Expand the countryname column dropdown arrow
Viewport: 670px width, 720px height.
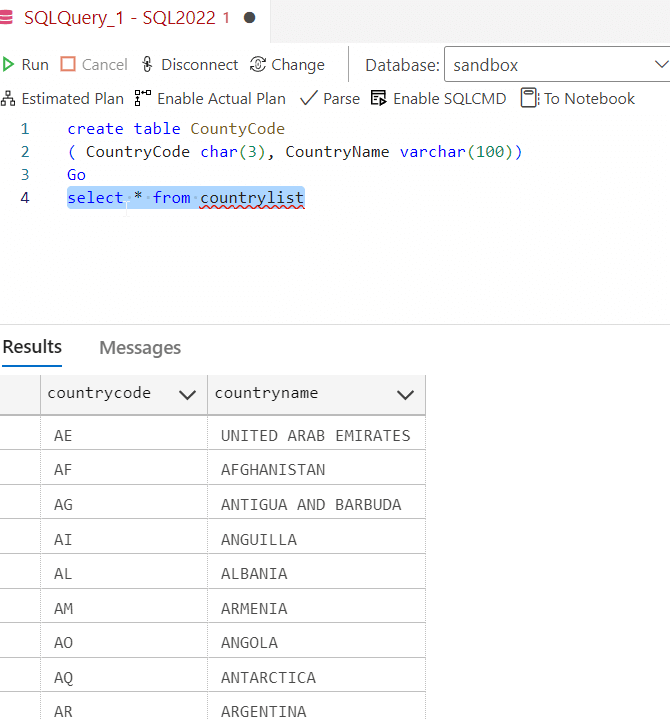(405, 395)
